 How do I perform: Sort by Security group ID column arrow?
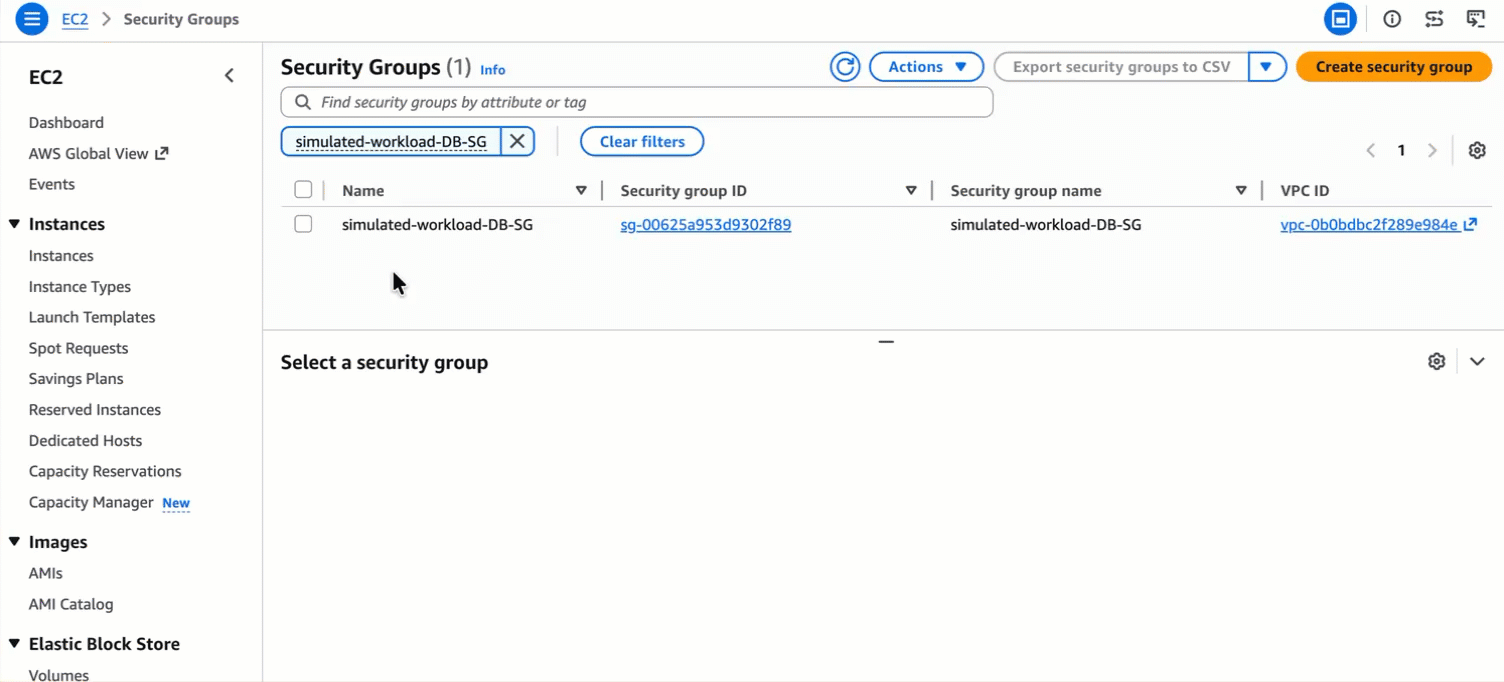coord(911,190)
